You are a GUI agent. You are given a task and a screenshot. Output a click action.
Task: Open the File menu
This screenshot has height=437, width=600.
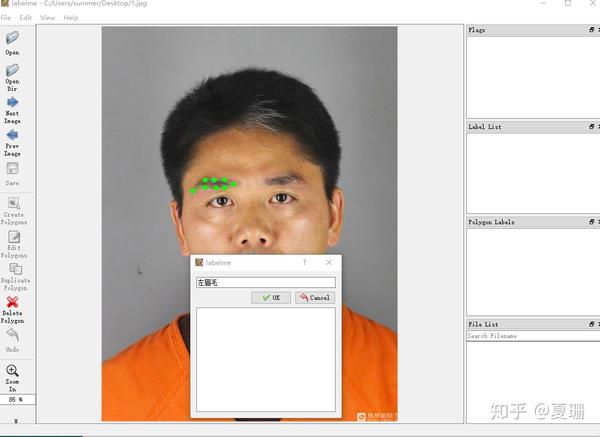[x=6, y=18]
